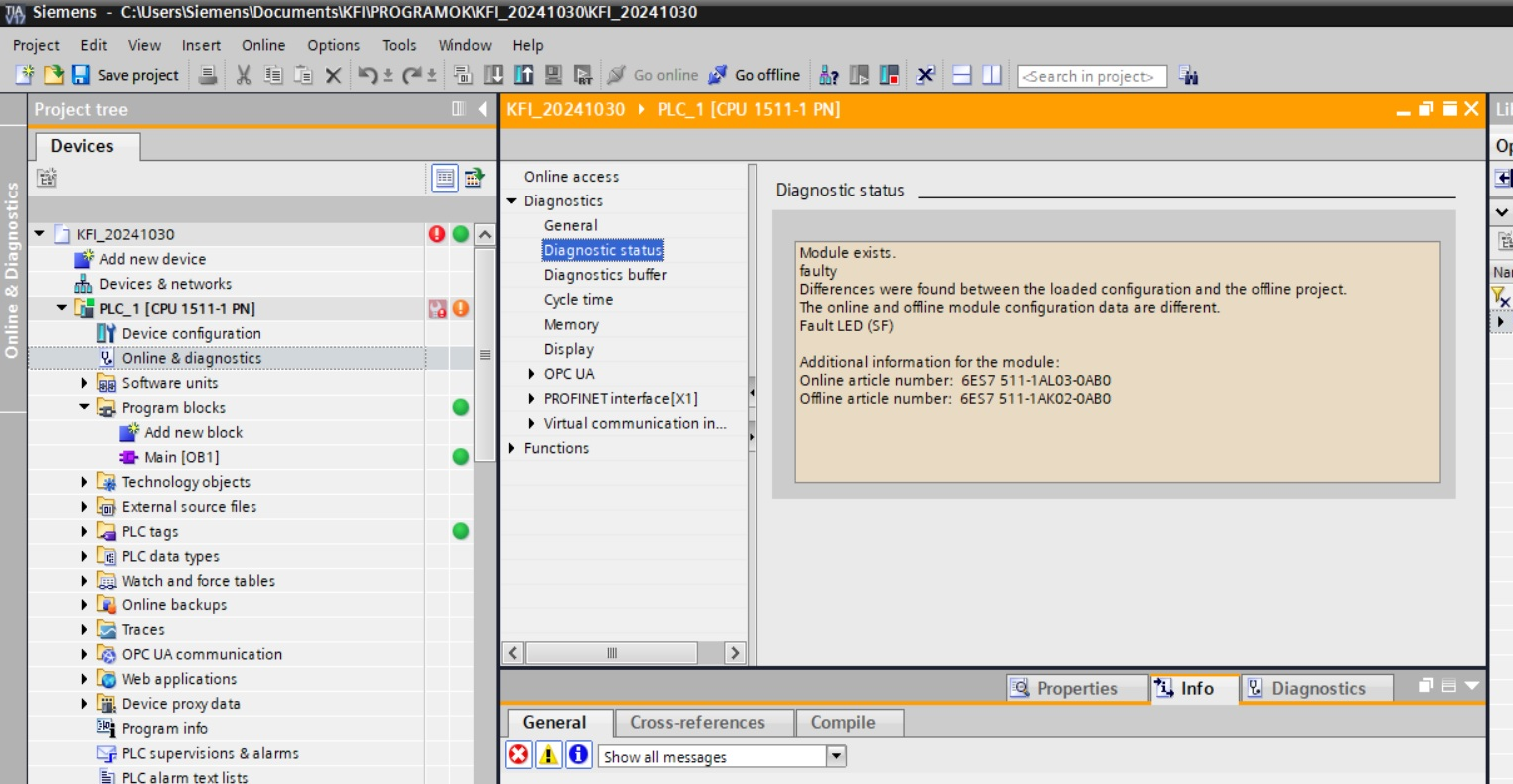Image resolution: width=1513 pixels, height=784 pixels.
Task: Select Diagnostics buffer in navigation
Action: point(604,275)
